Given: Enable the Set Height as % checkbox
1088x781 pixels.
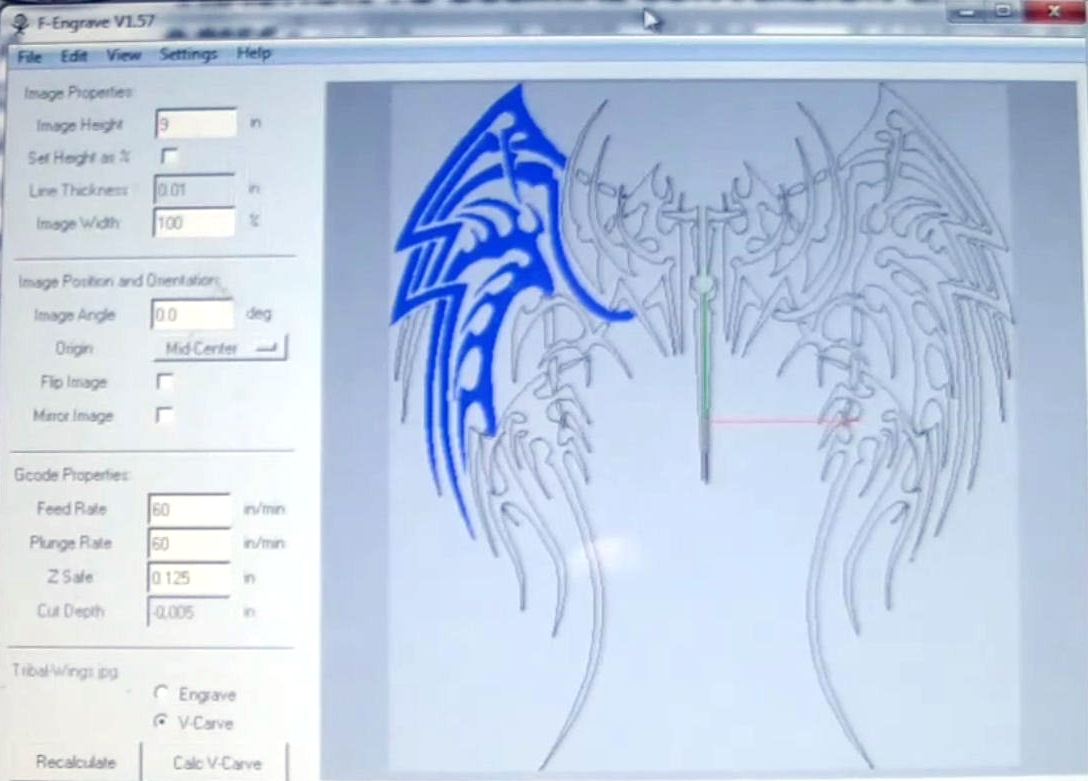Looking at the screenshot, I should 169,156.
